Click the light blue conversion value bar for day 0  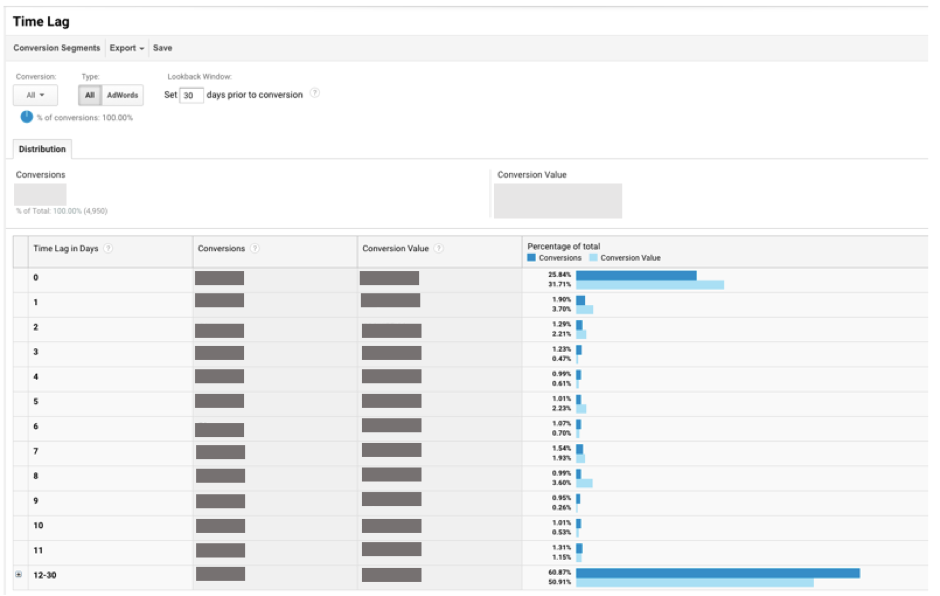pos(649,285)
